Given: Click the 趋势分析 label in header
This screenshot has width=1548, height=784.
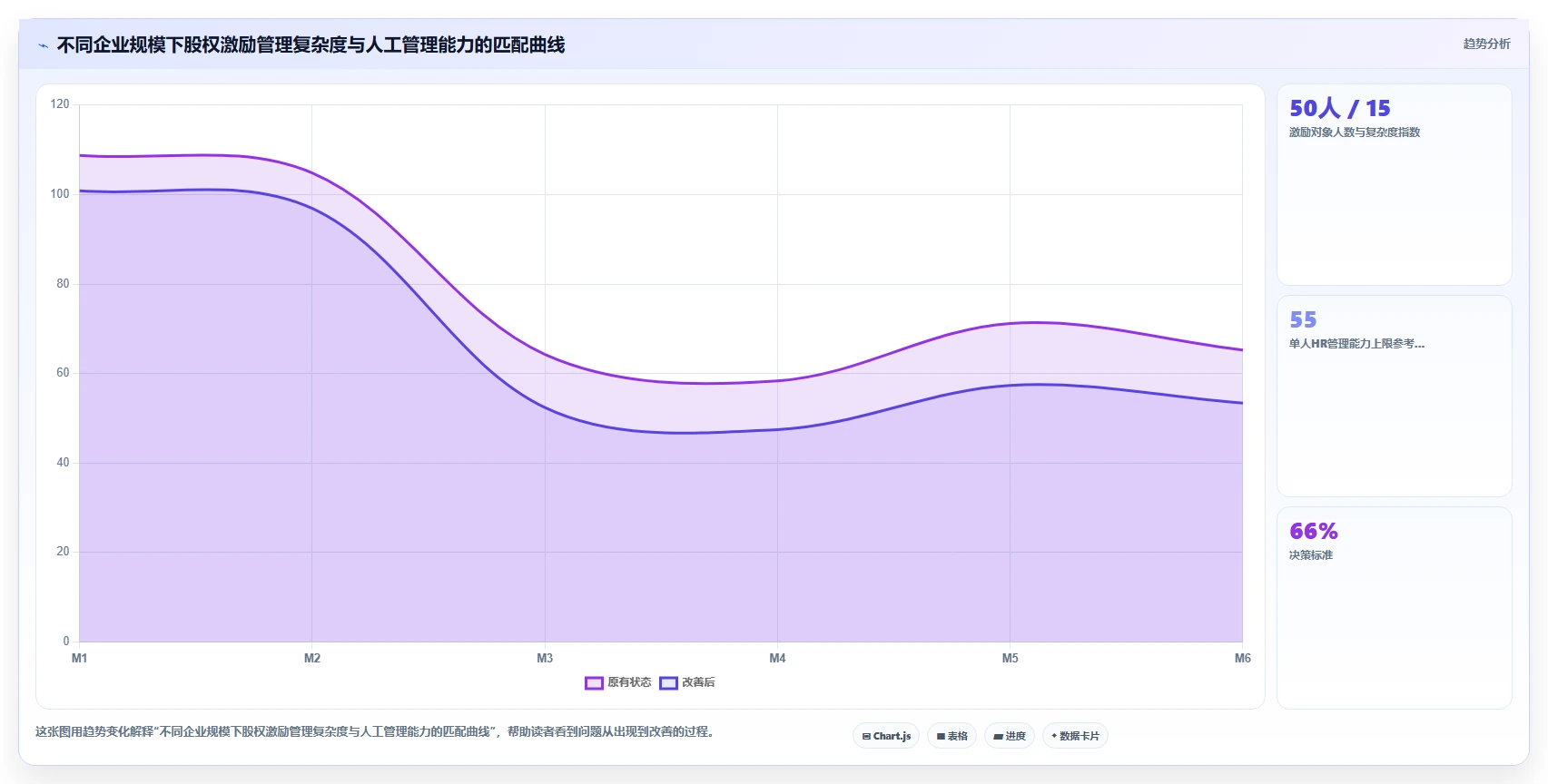Looking at the screenshot, I should coord(1486,44).
